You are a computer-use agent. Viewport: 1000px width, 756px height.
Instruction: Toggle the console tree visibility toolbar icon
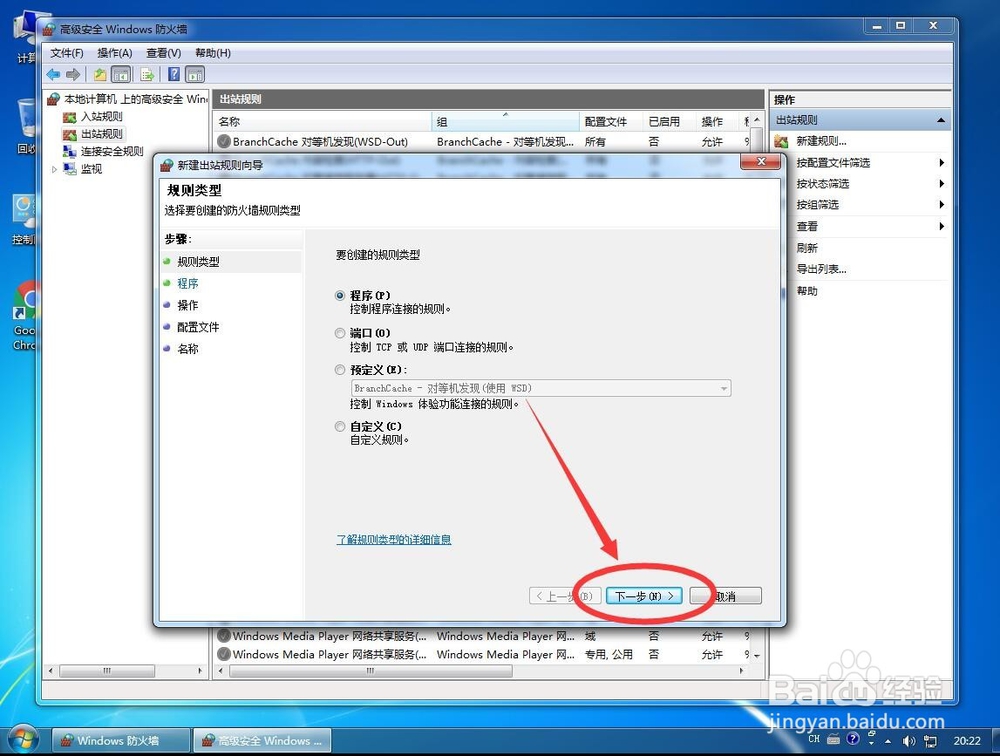pos(120,74)
